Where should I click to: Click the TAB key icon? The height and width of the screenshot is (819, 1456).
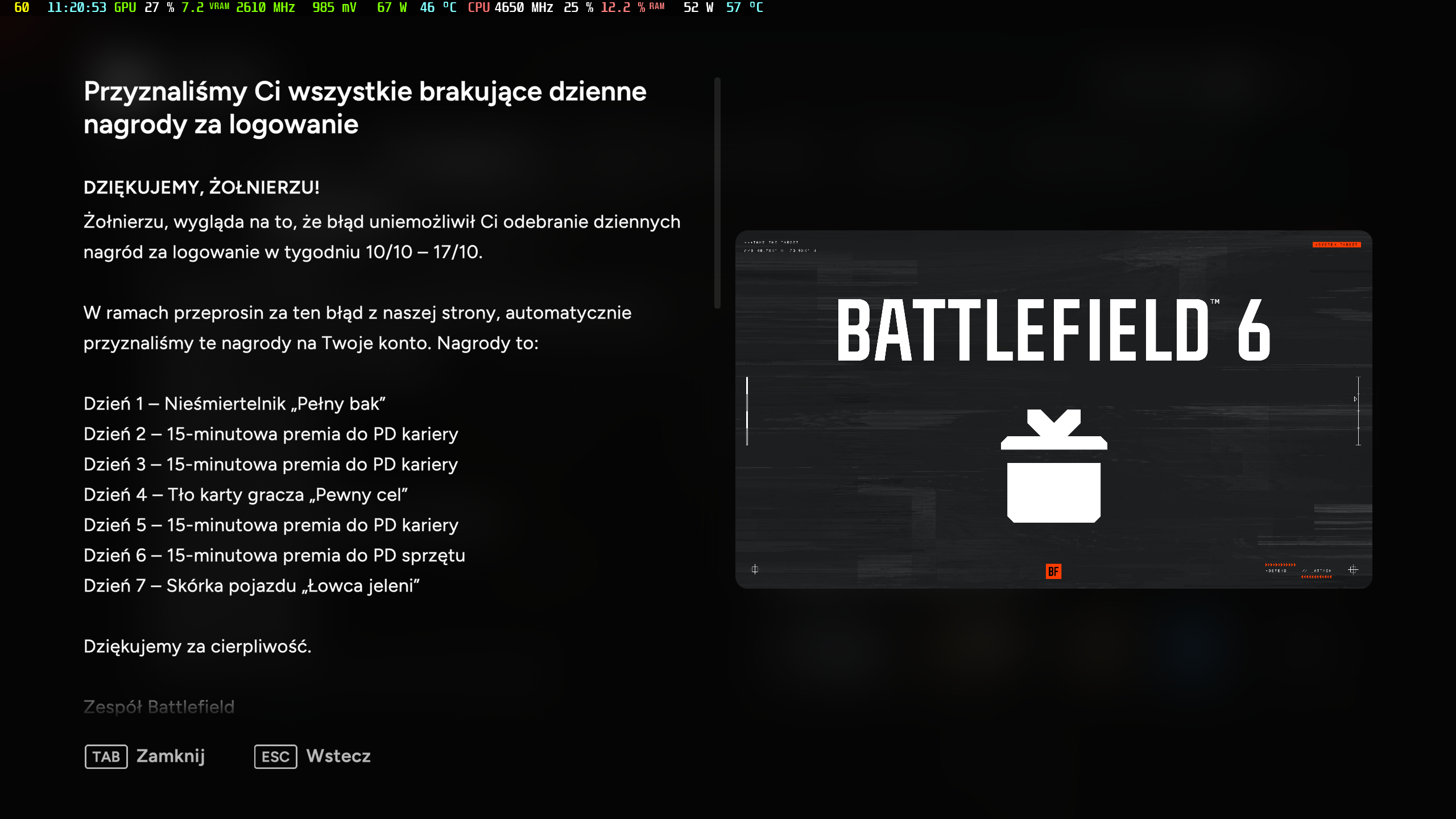click(x=106, y=756)
